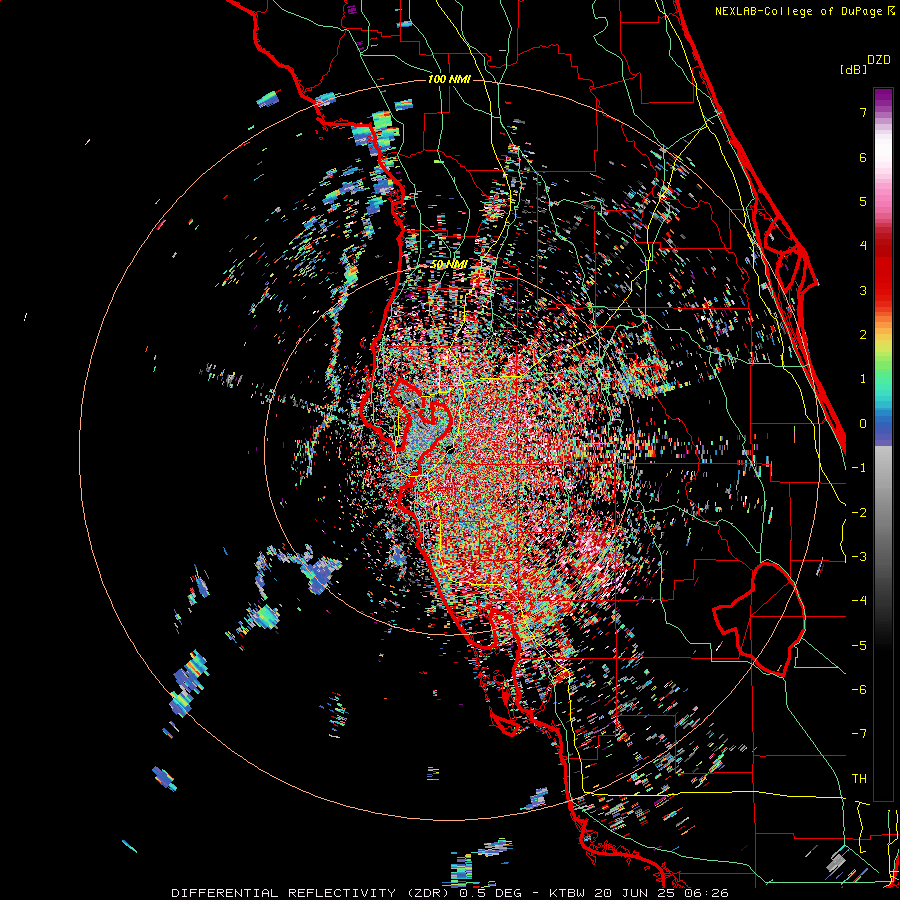Screen dimensions: 900x900
Task: Click the -5 value on the color scale
Action: (859, 646)
